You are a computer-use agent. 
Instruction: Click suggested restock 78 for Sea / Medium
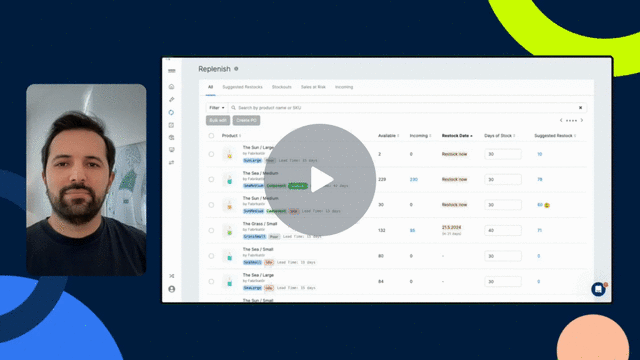pos(540,180)
